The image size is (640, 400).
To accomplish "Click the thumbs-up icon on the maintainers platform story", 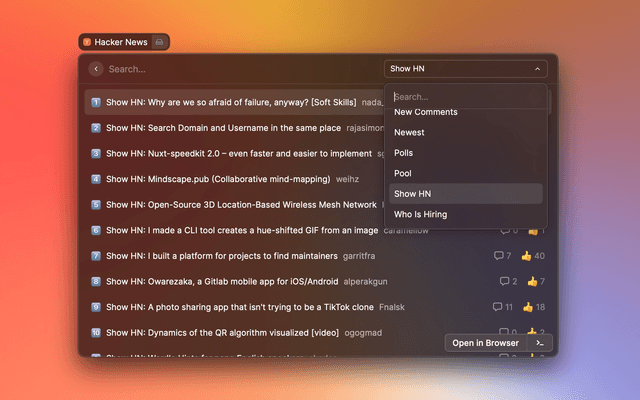I will (x=526, y=256).
